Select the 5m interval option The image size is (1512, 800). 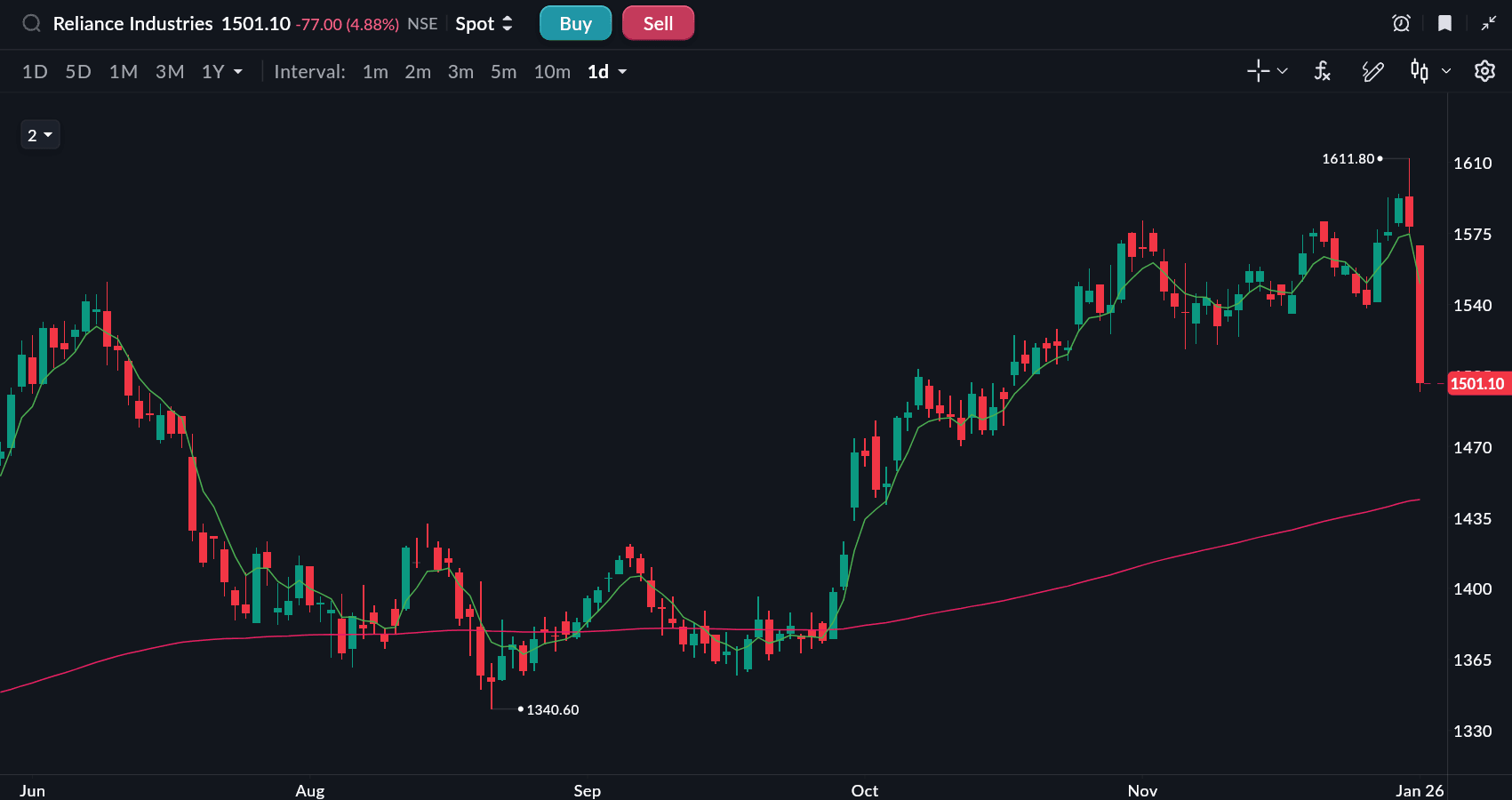(x=503, y=72)
